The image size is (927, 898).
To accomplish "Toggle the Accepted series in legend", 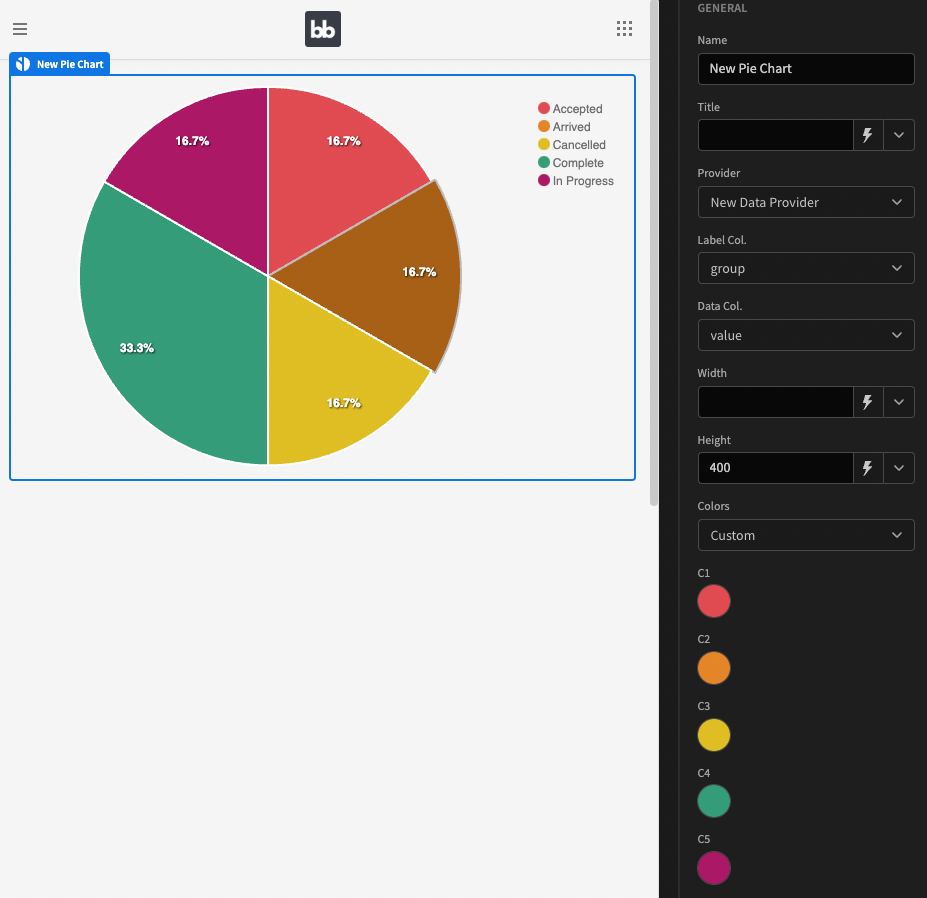I will [x=571, y=109].
